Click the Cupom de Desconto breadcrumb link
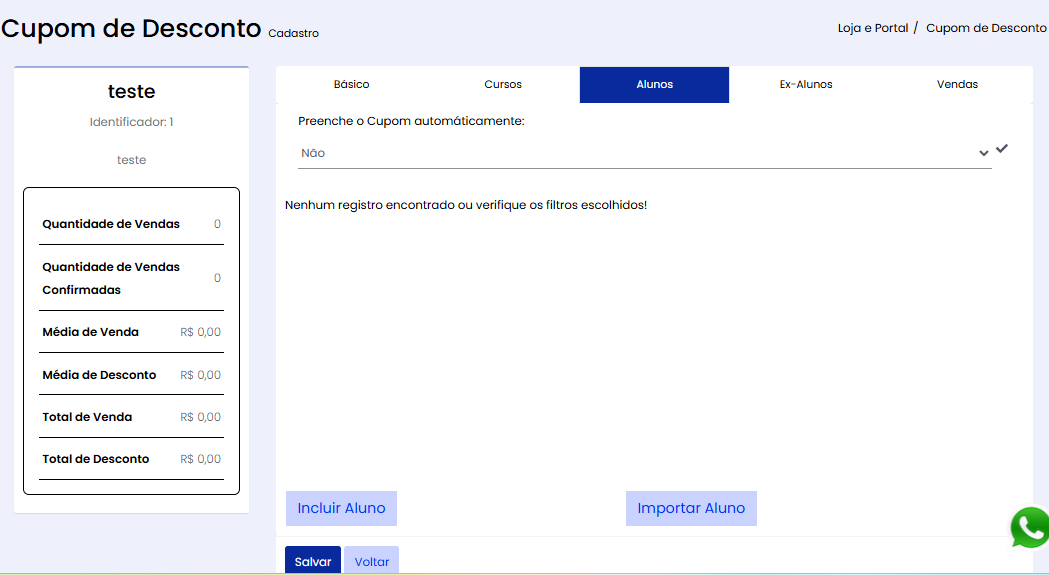 point(985,28)
